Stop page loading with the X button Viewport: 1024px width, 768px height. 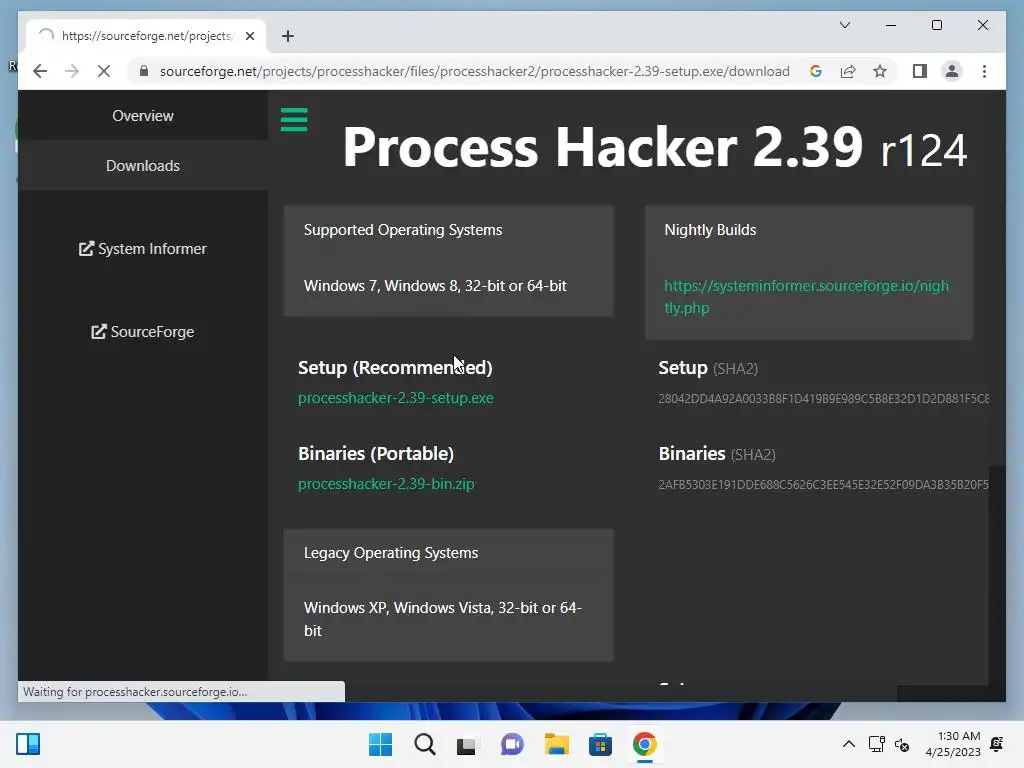[x=104, y=71]
